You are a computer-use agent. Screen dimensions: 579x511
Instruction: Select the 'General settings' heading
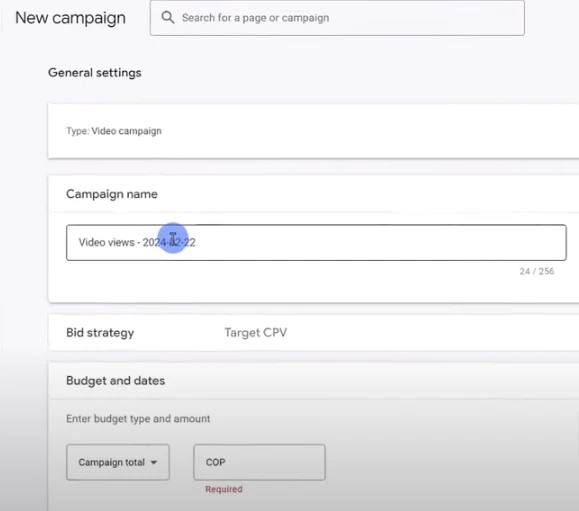[95, 73]
